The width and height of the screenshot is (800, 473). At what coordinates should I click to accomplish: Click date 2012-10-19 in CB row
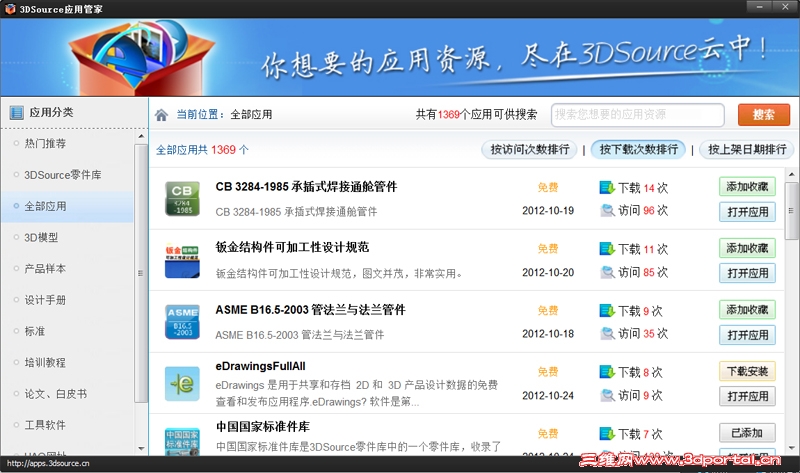pos(548,210)
